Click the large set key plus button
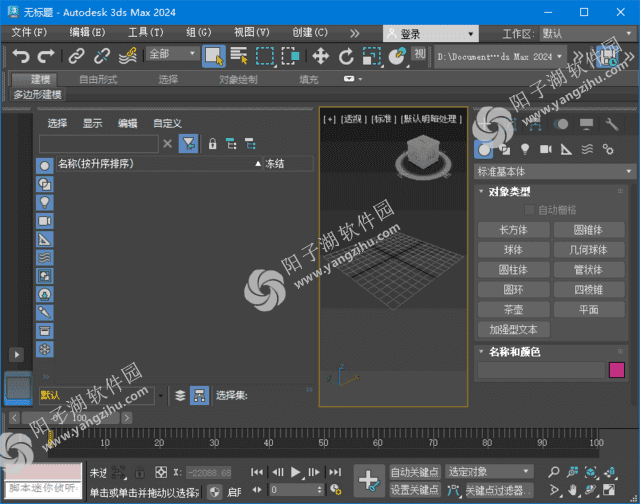This screenshot has height=504, width=640. click(369, 481)
